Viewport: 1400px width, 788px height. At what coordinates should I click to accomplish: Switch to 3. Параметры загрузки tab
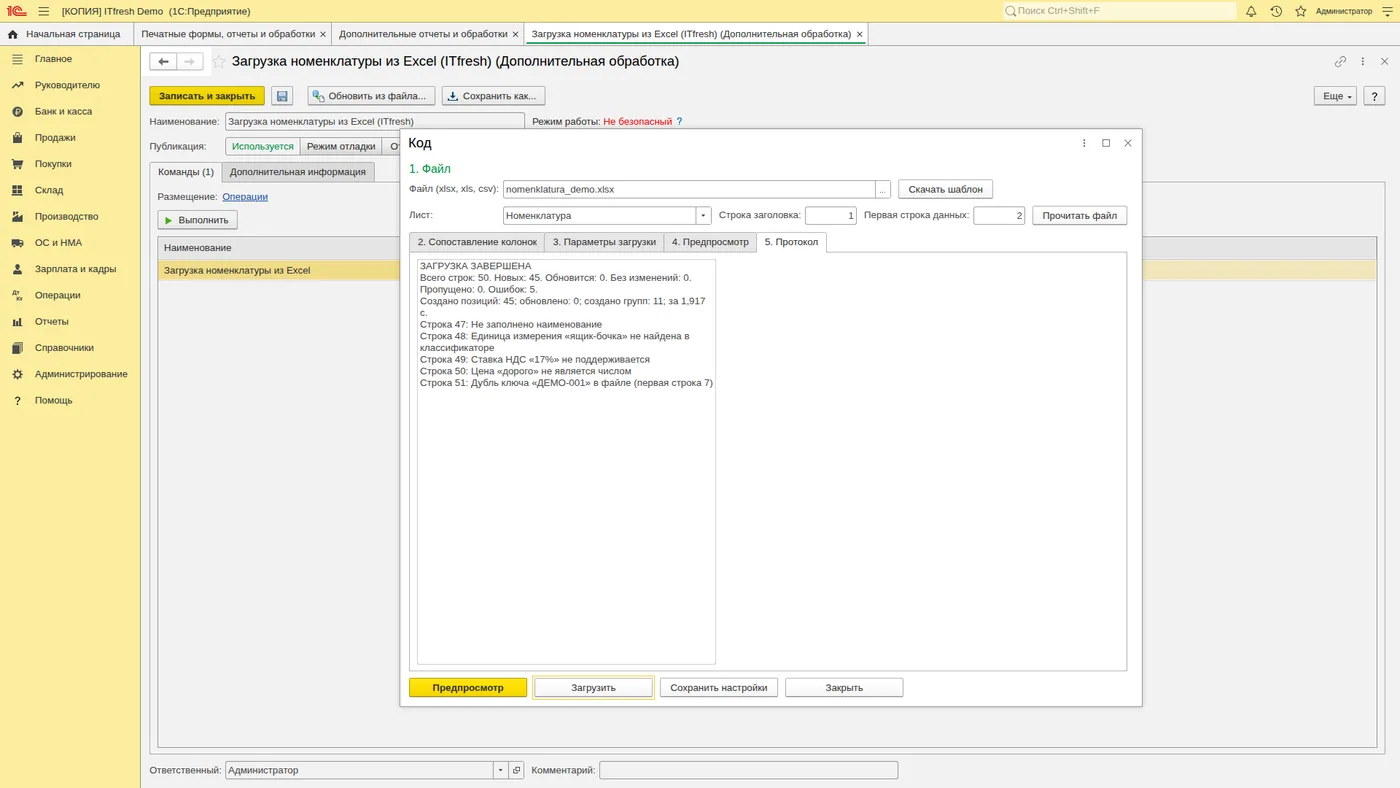604,242
